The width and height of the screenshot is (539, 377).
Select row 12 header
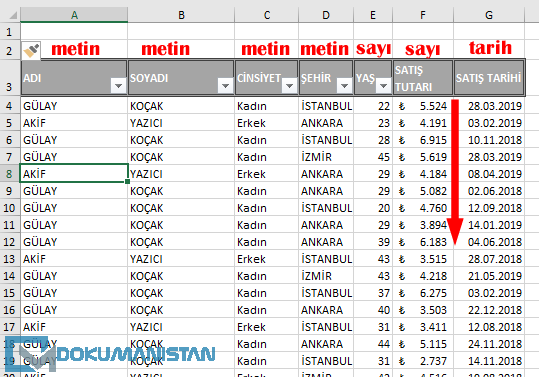pyautogui.click(x=10, y=242)
